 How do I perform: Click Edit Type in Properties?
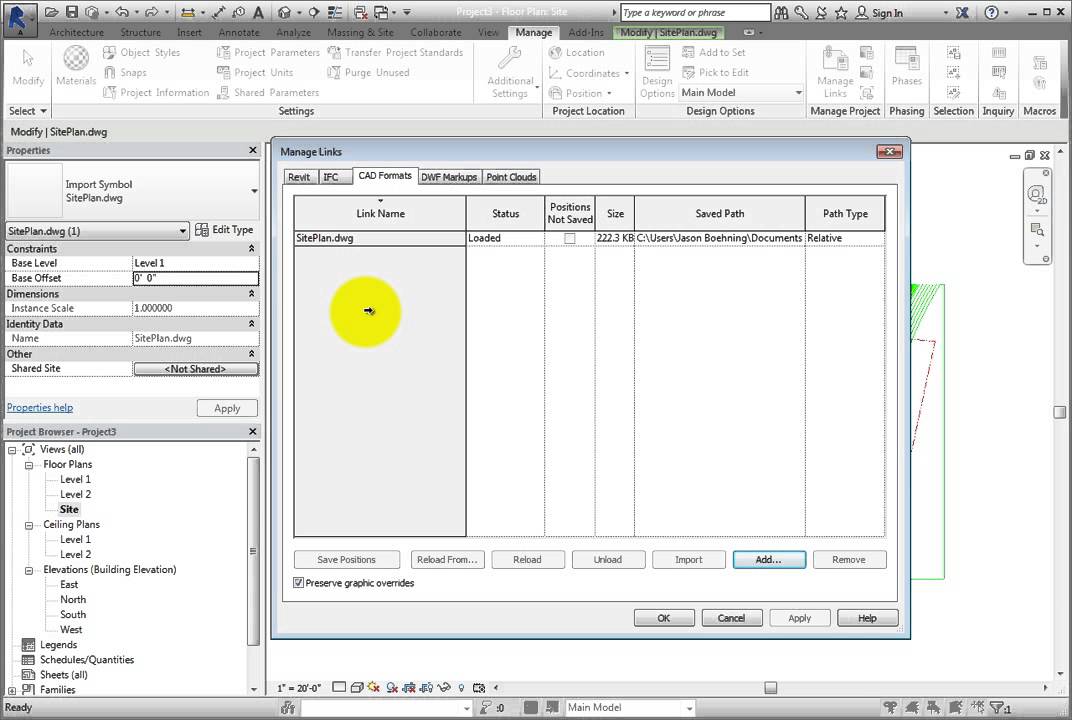pos(224,230)
